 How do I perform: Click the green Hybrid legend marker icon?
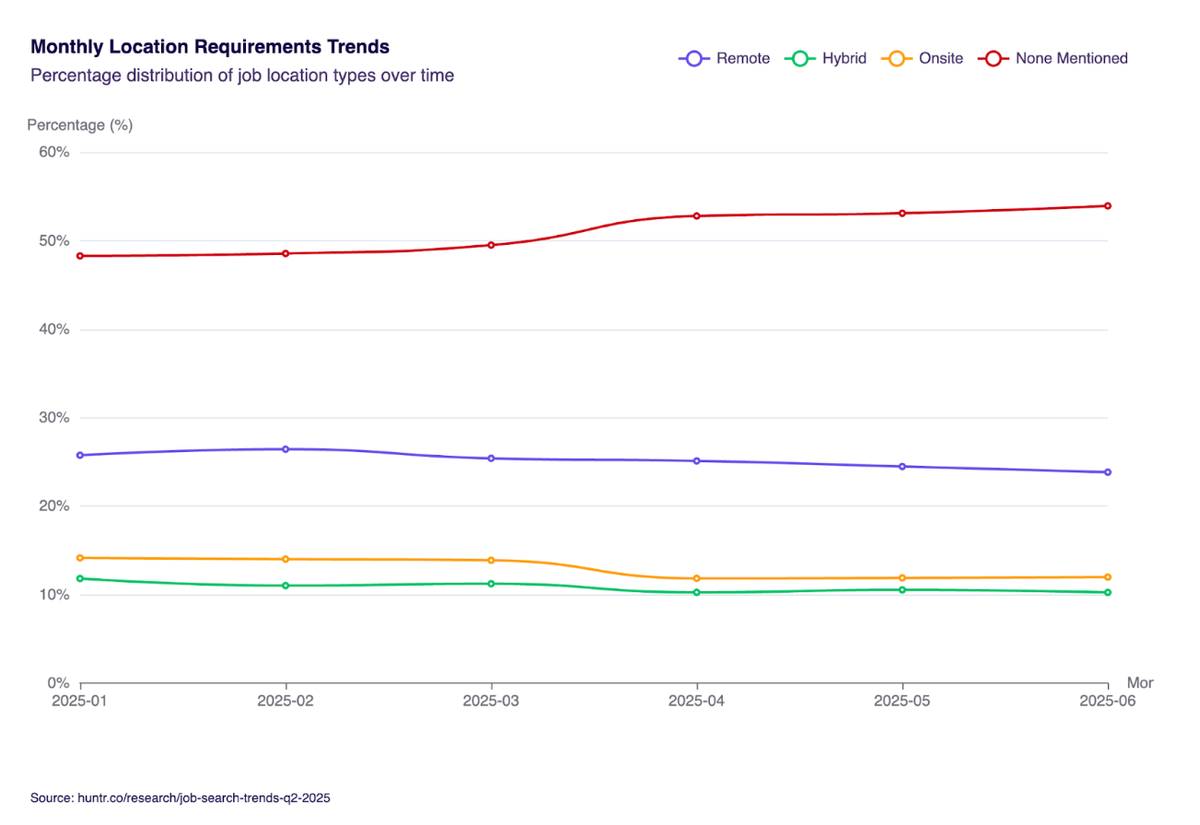pos(798,58)
